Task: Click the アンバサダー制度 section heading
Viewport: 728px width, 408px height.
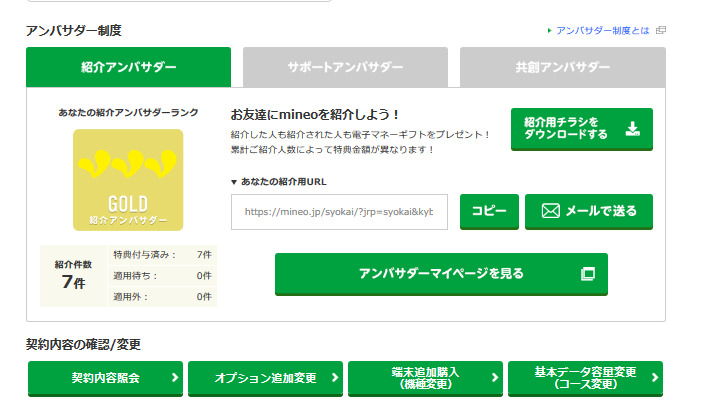Action: click(x=74, y=31)
